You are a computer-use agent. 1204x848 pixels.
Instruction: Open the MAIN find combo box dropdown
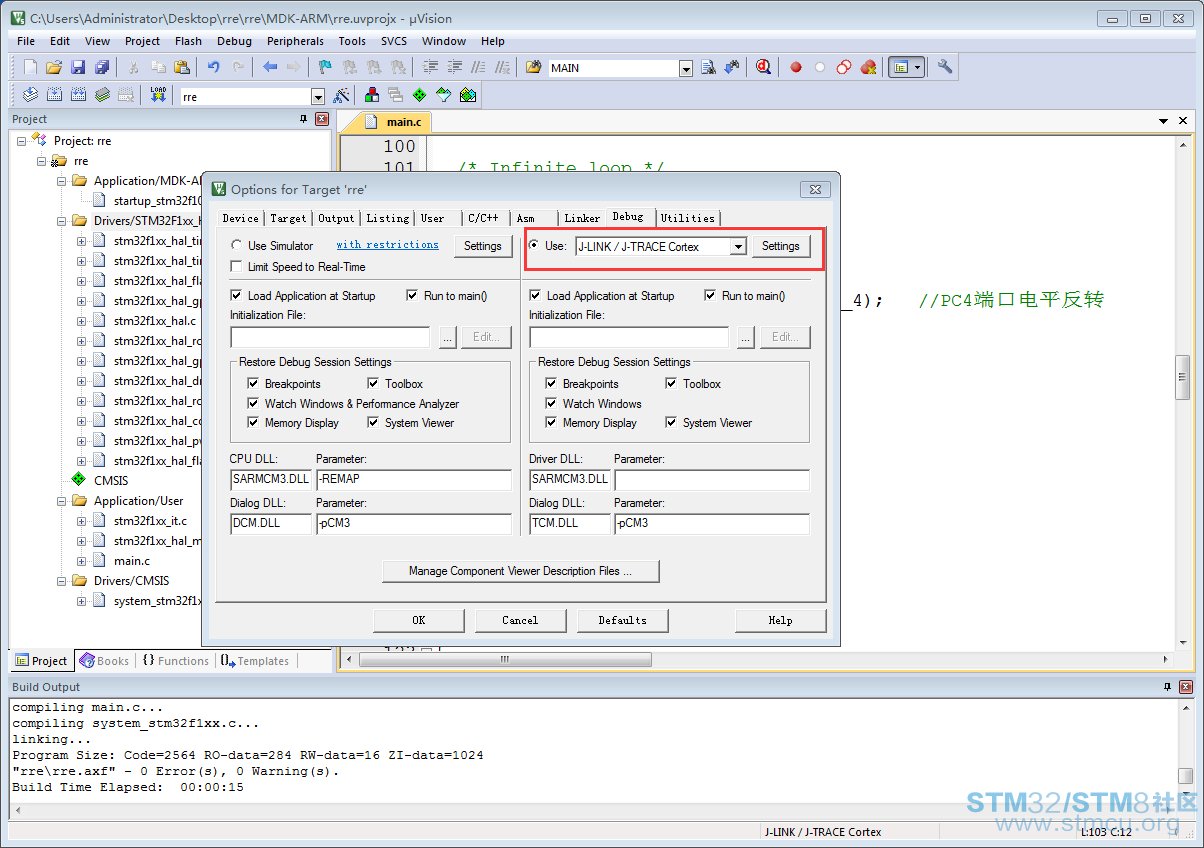point(686,68)
